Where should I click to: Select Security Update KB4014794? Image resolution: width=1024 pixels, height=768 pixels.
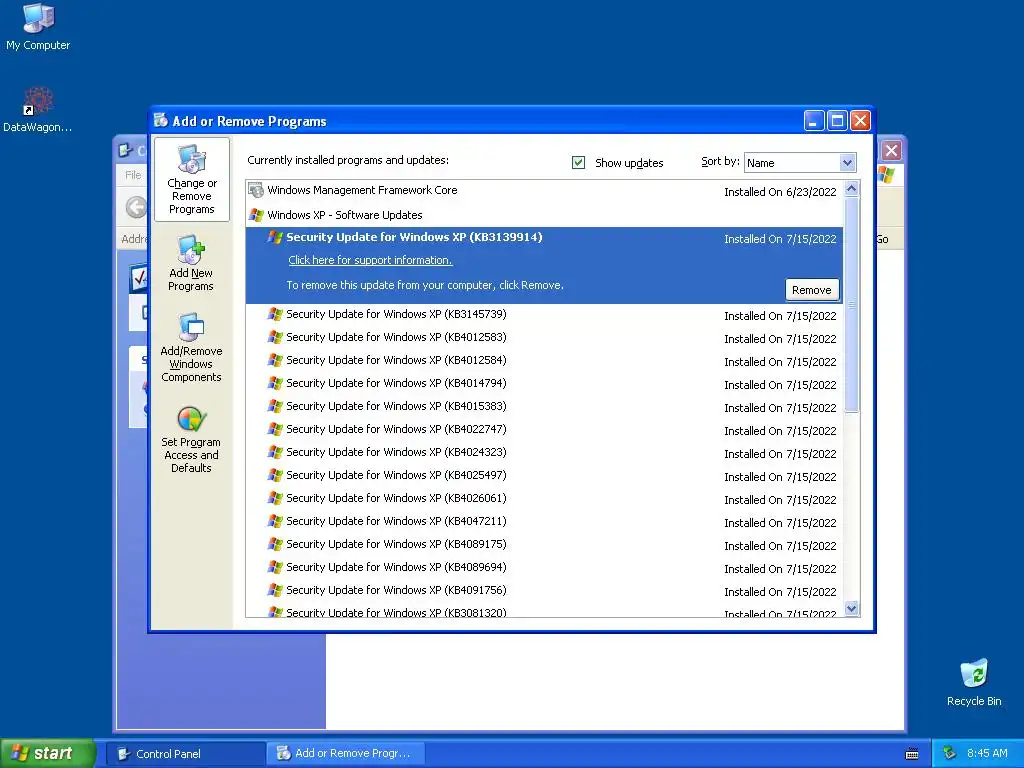click(544, 383)
